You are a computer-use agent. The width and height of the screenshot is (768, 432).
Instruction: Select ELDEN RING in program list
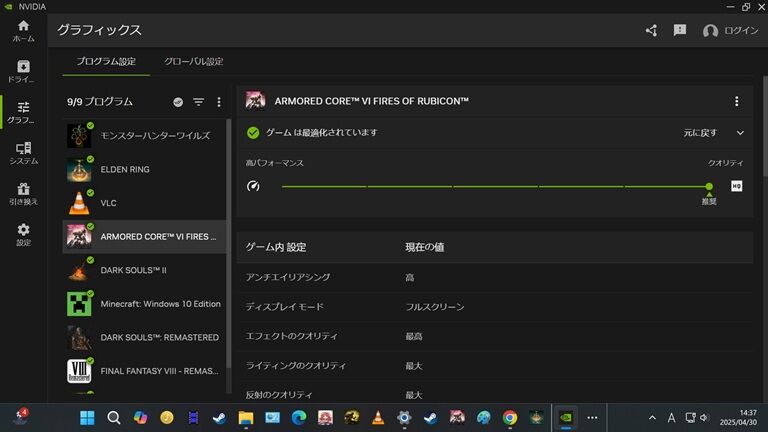click(144, 169)
